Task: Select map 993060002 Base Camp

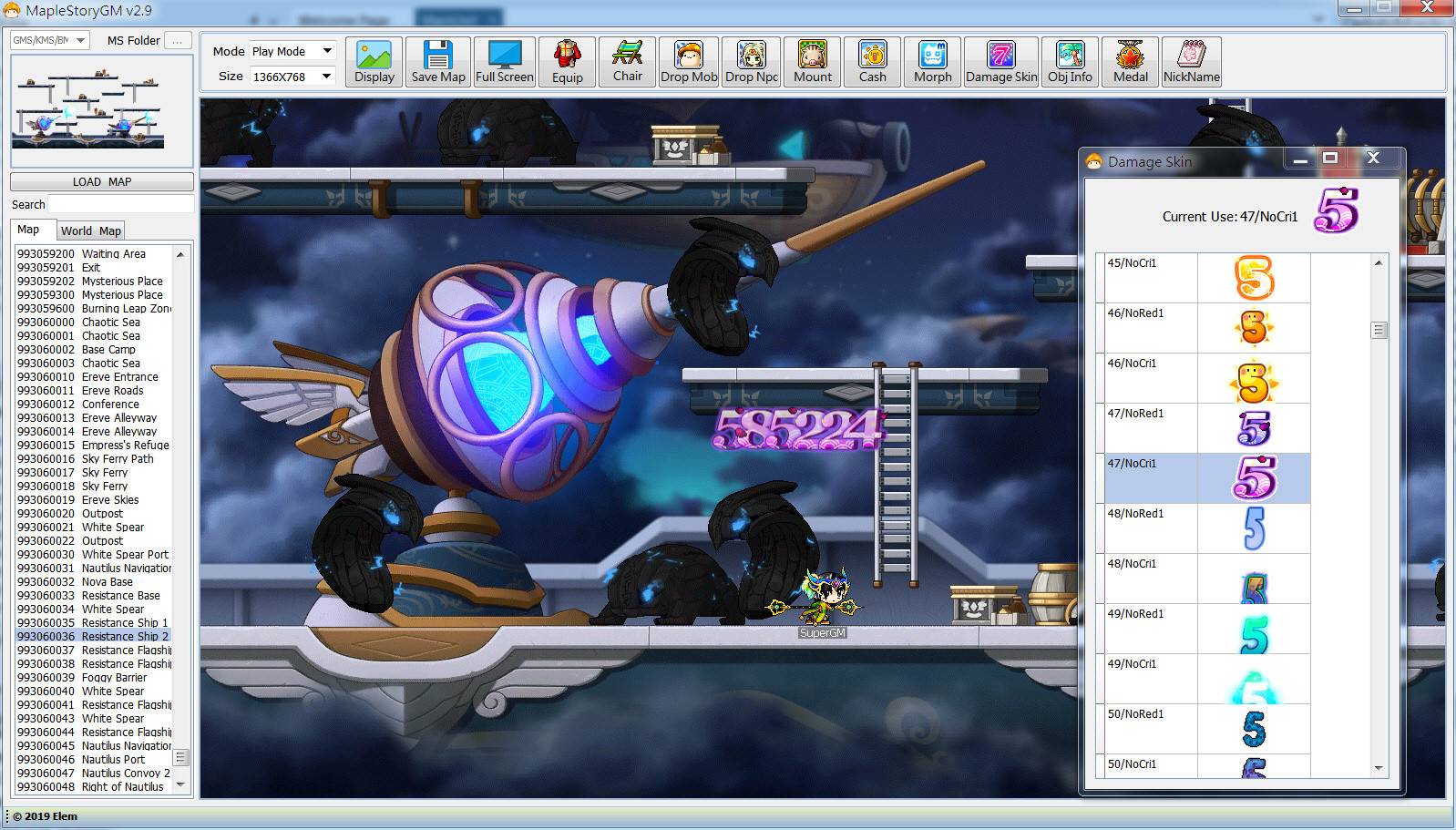Action: point(93,349)
